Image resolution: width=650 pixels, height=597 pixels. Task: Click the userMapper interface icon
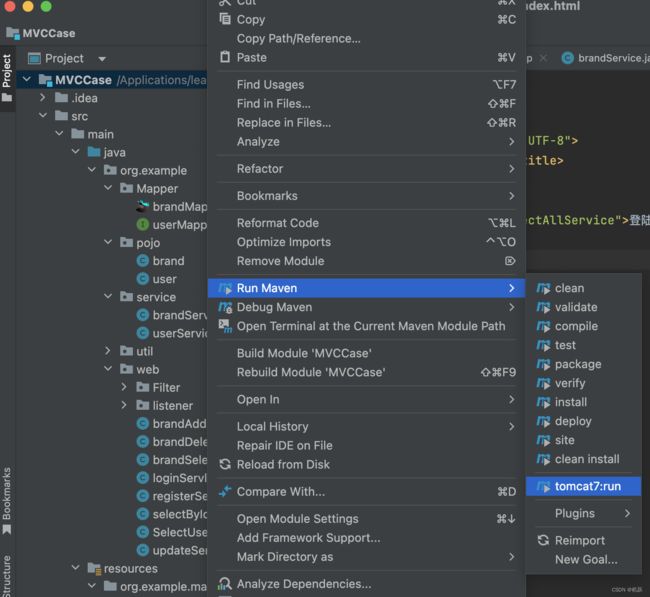[x=143, y=225]
